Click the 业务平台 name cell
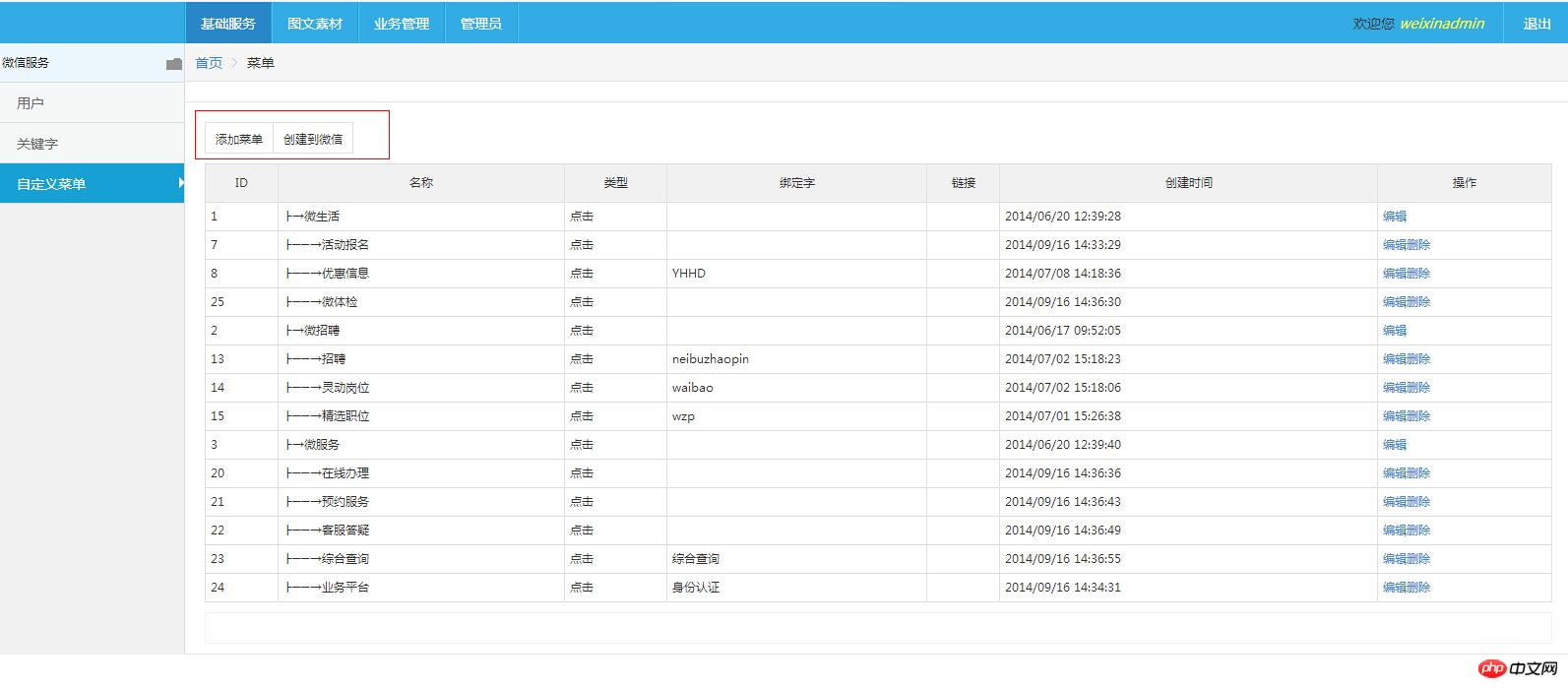This screenshot has height=688, width=1568. [421, 588]
